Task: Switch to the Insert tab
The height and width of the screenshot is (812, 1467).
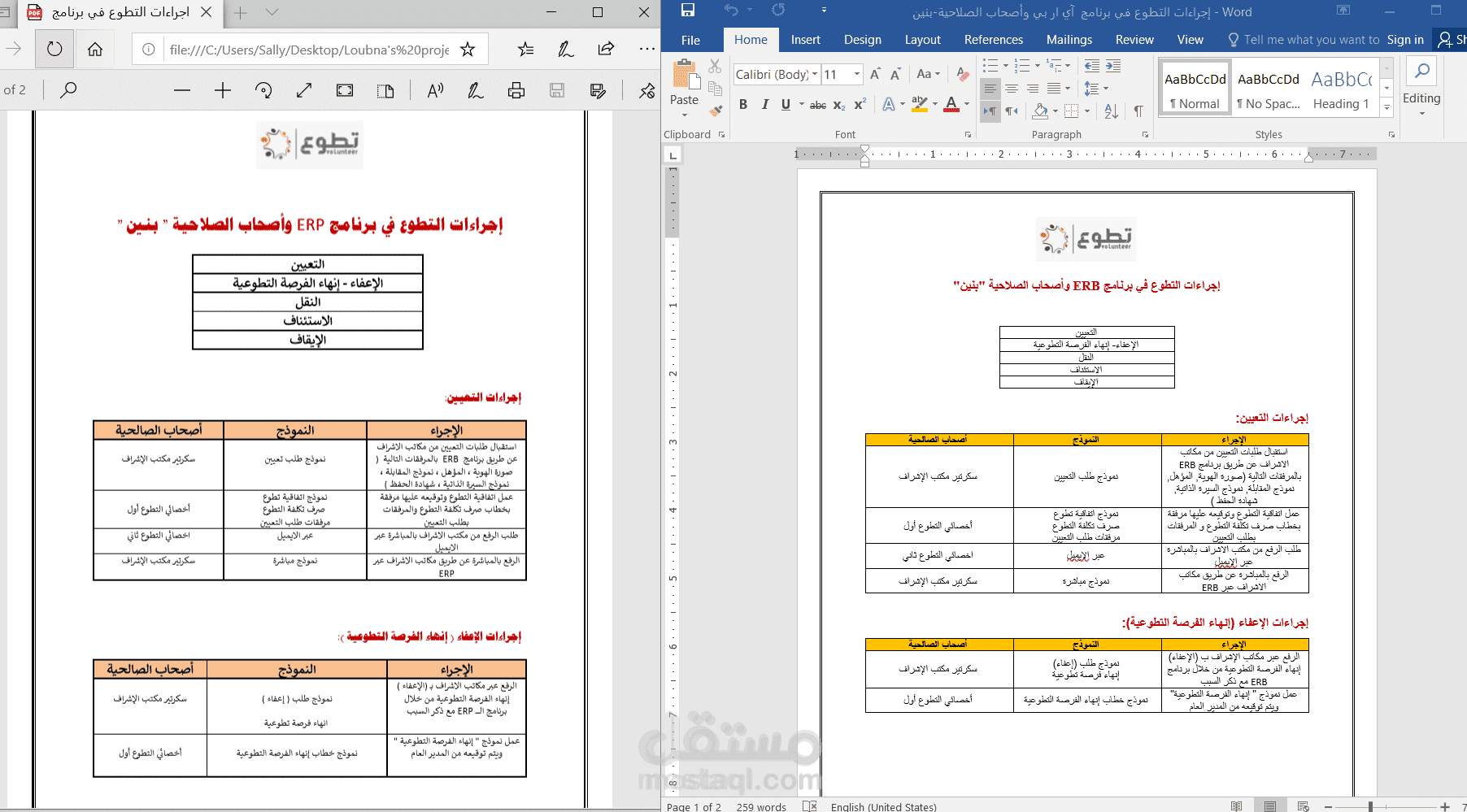Action: [x=805, y=40]
